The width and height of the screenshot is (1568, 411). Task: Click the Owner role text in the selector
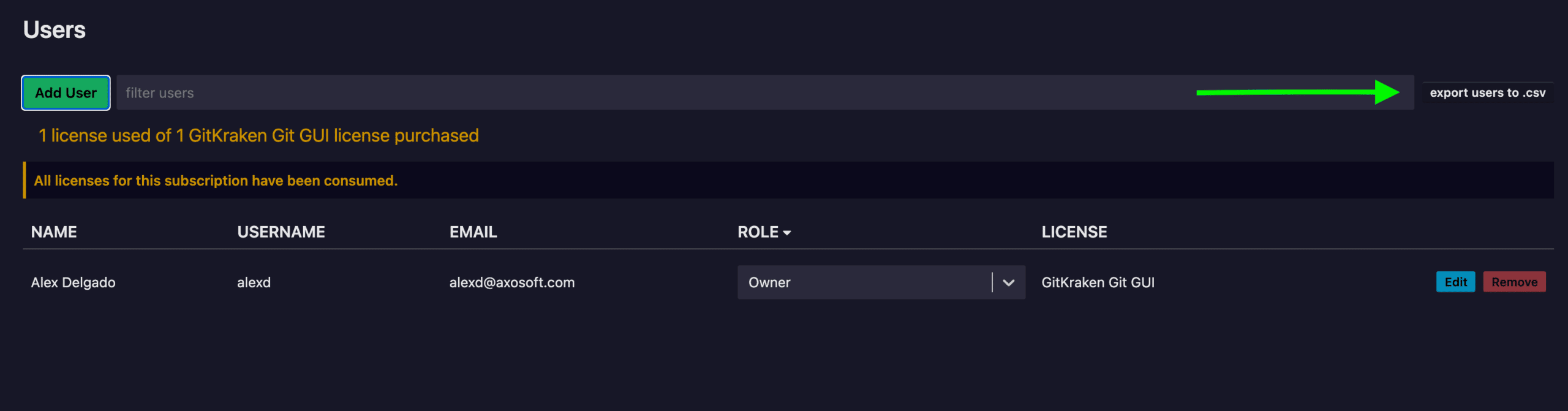(769, 282)
